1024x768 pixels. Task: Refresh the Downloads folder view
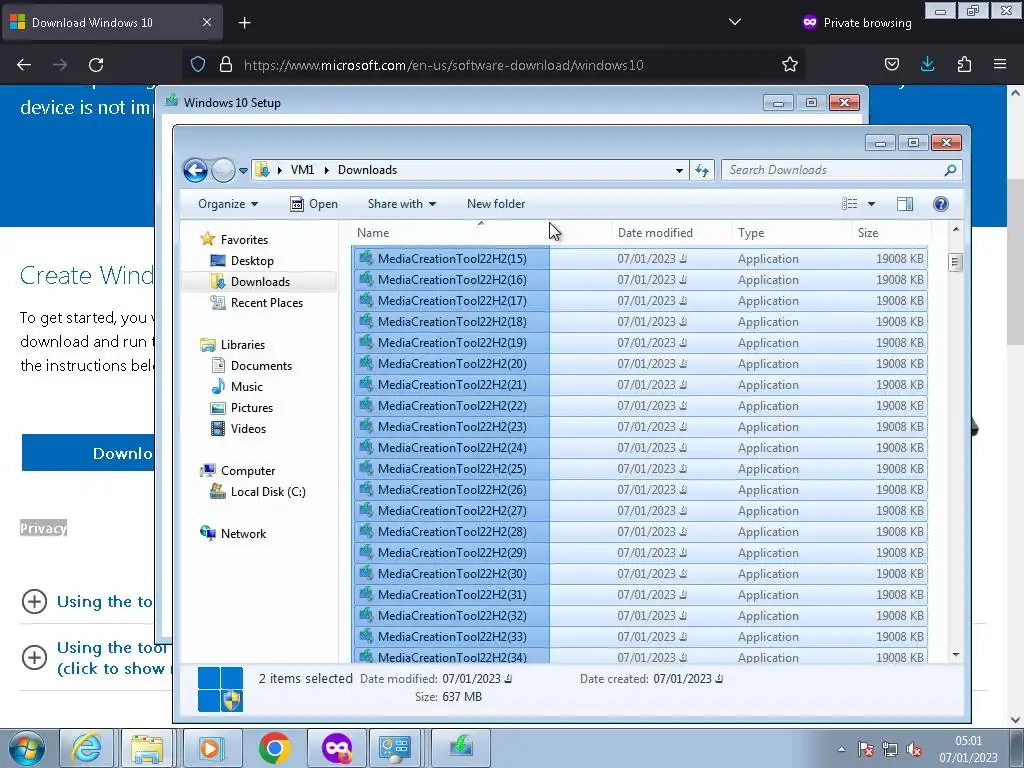[702, 170]
